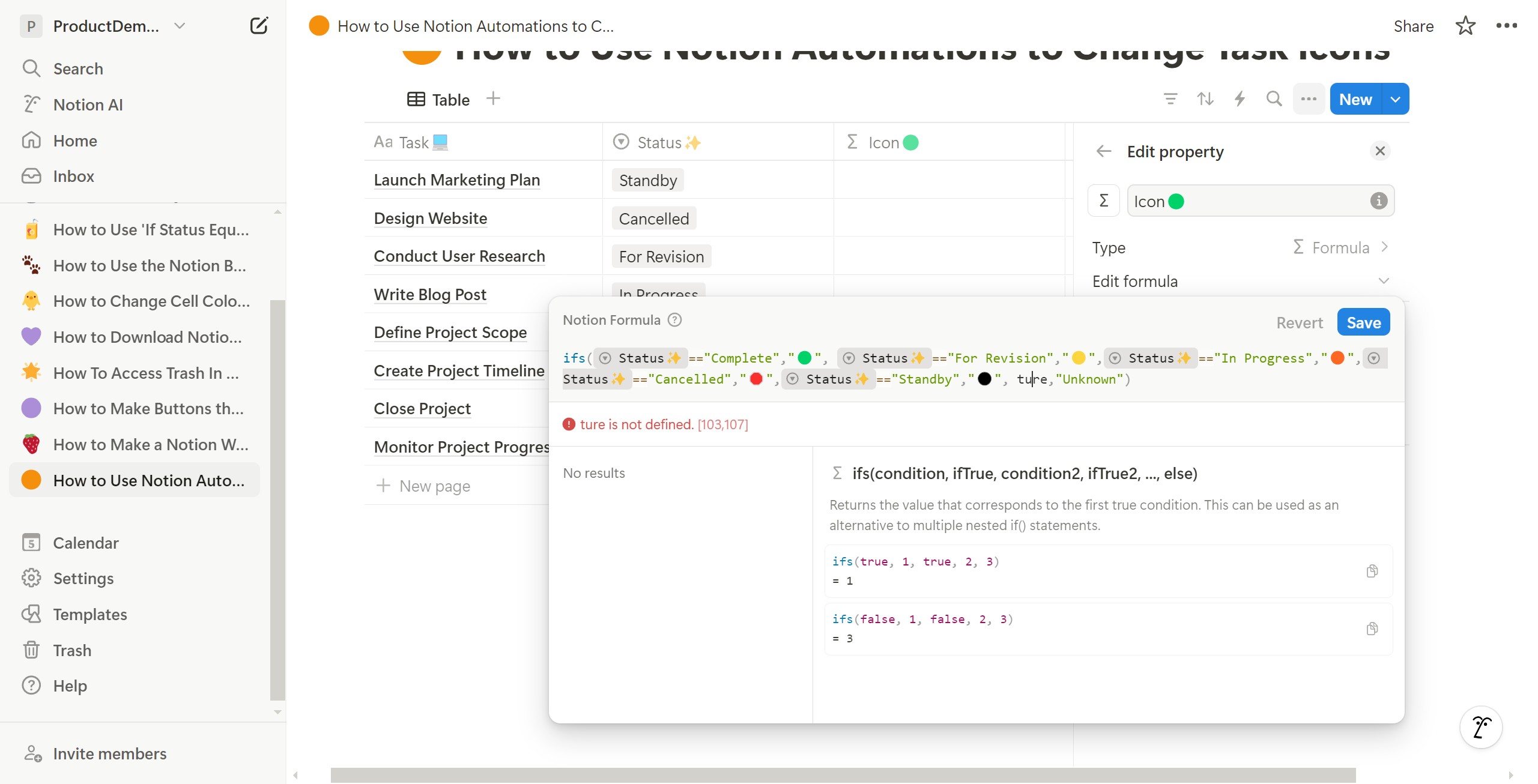Click the formula sigma property icon button

(x=1104, y=201)
